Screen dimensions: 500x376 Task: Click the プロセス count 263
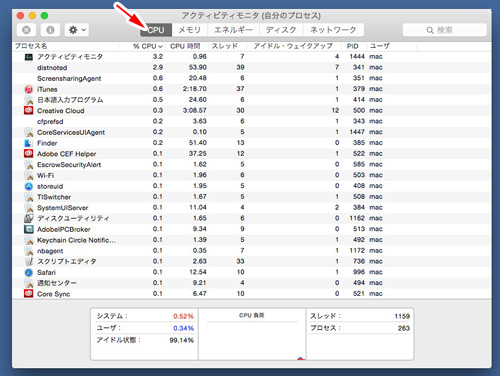click(x=404, y=328)
